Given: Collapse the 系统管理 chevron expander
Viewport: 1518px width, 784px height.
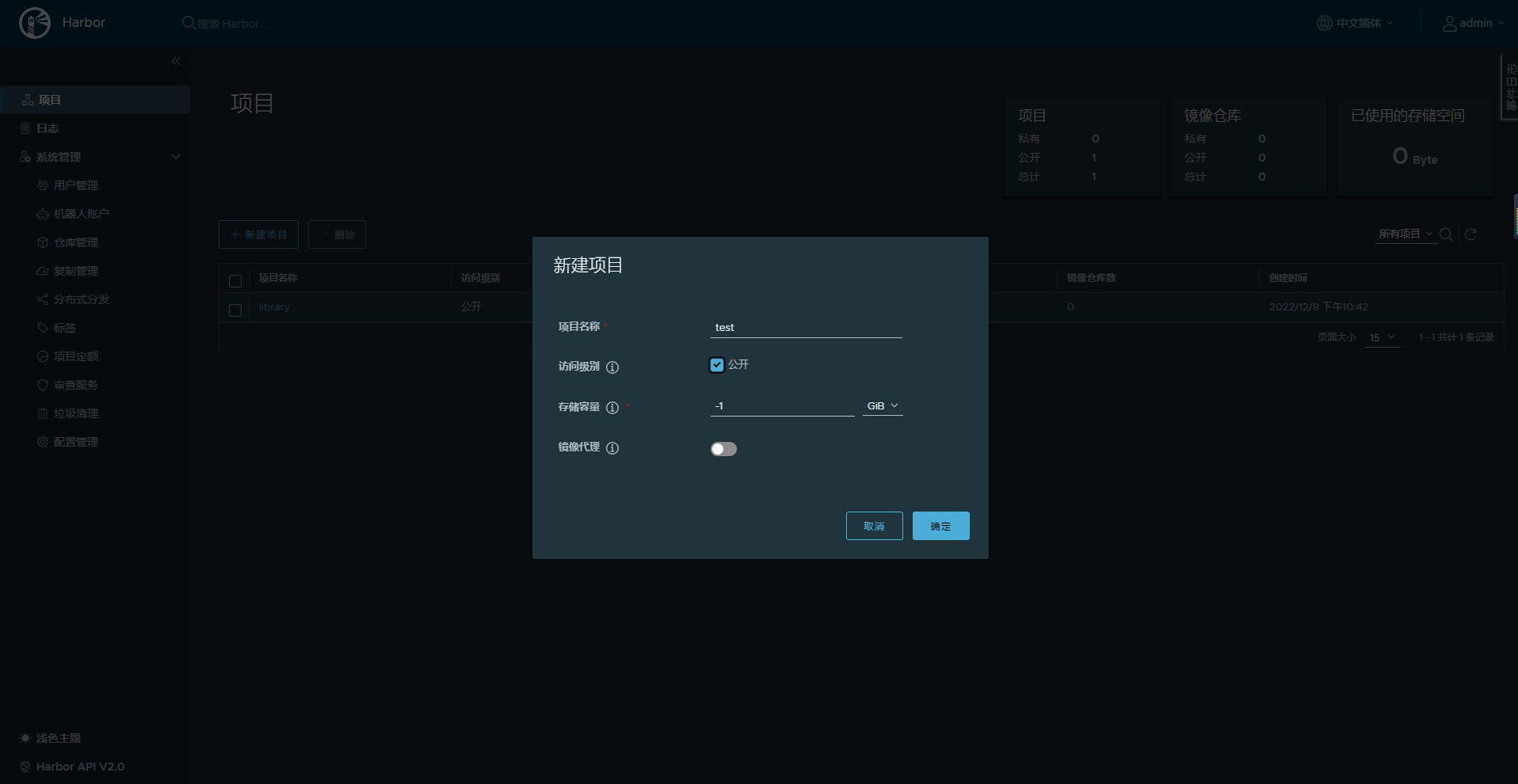Looking at the screenshot, I should tap(176, 157).
